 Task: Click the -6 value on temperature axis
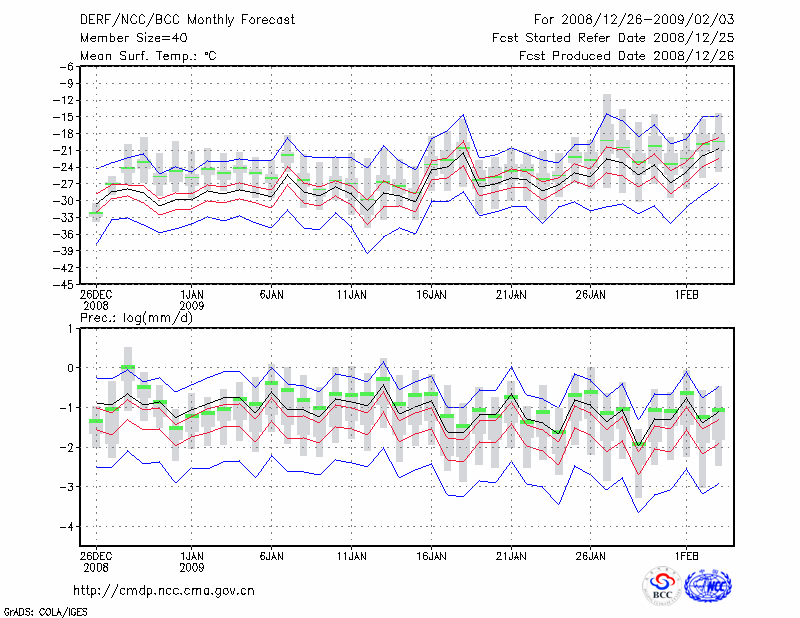coord(67,66)
